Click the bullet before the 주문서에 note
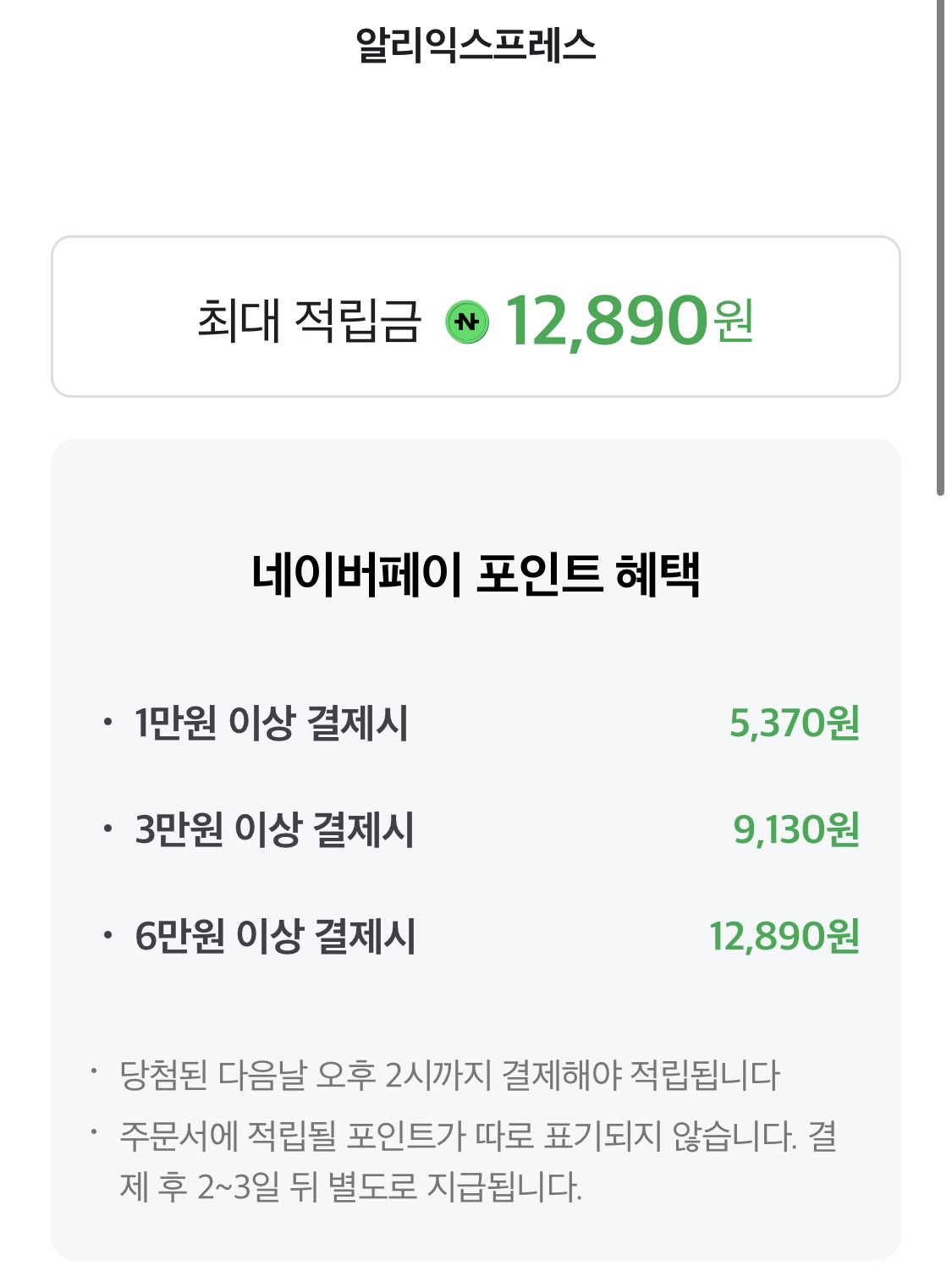The height and width of the screenshot is (1288, 952). pos(95,1132)
